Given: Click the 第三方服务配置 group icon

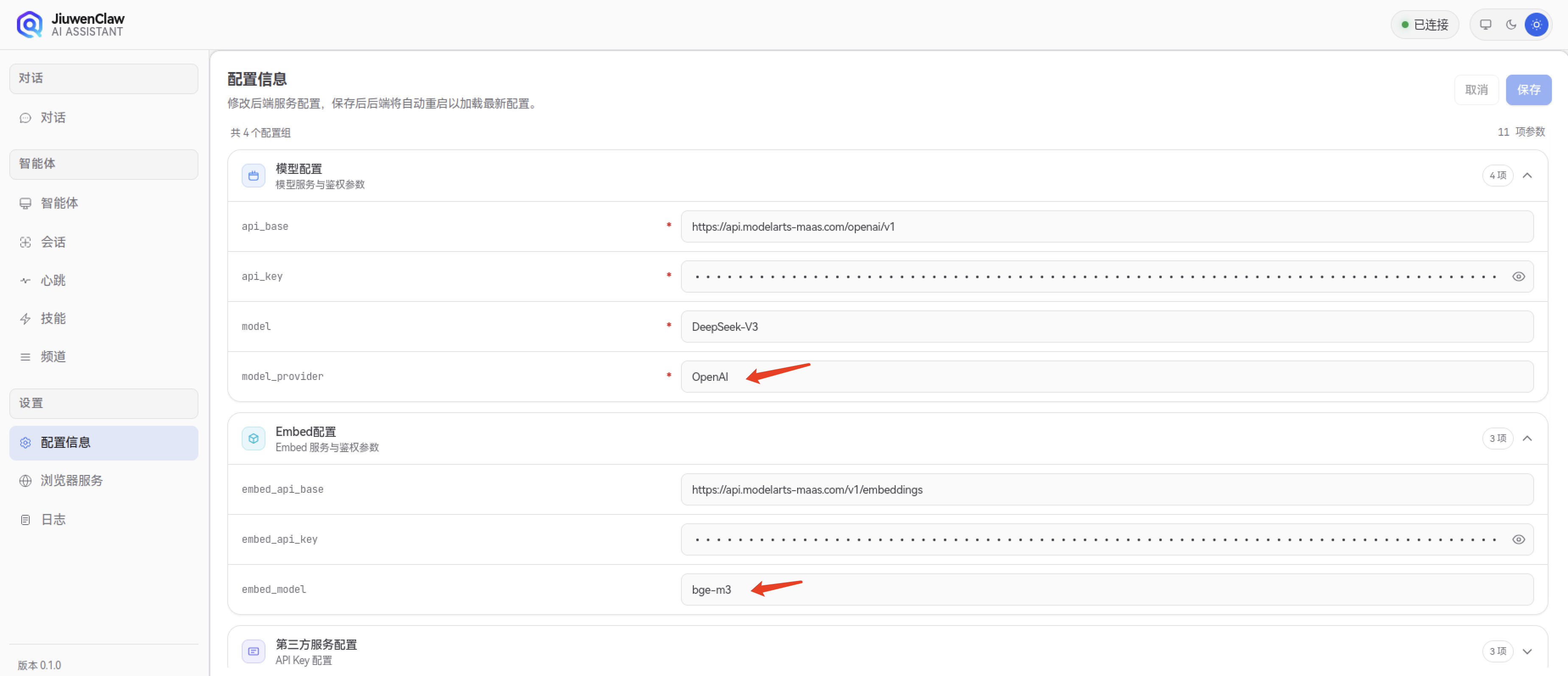Looking at the screenshot, I should point(253,651).
